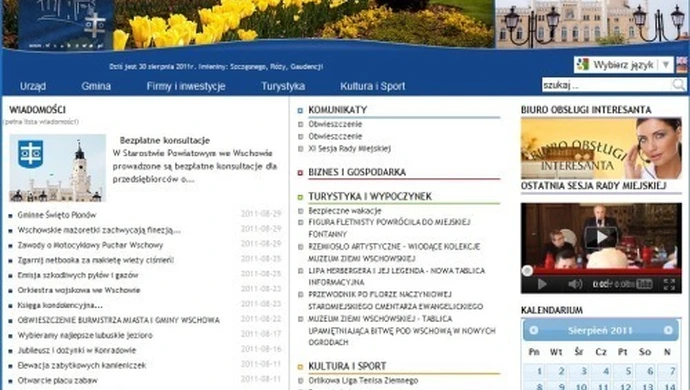Viewport: 690px width, 390px height.
Task: Open Otwarcie placu zabaw news
Action: point(58,380)
